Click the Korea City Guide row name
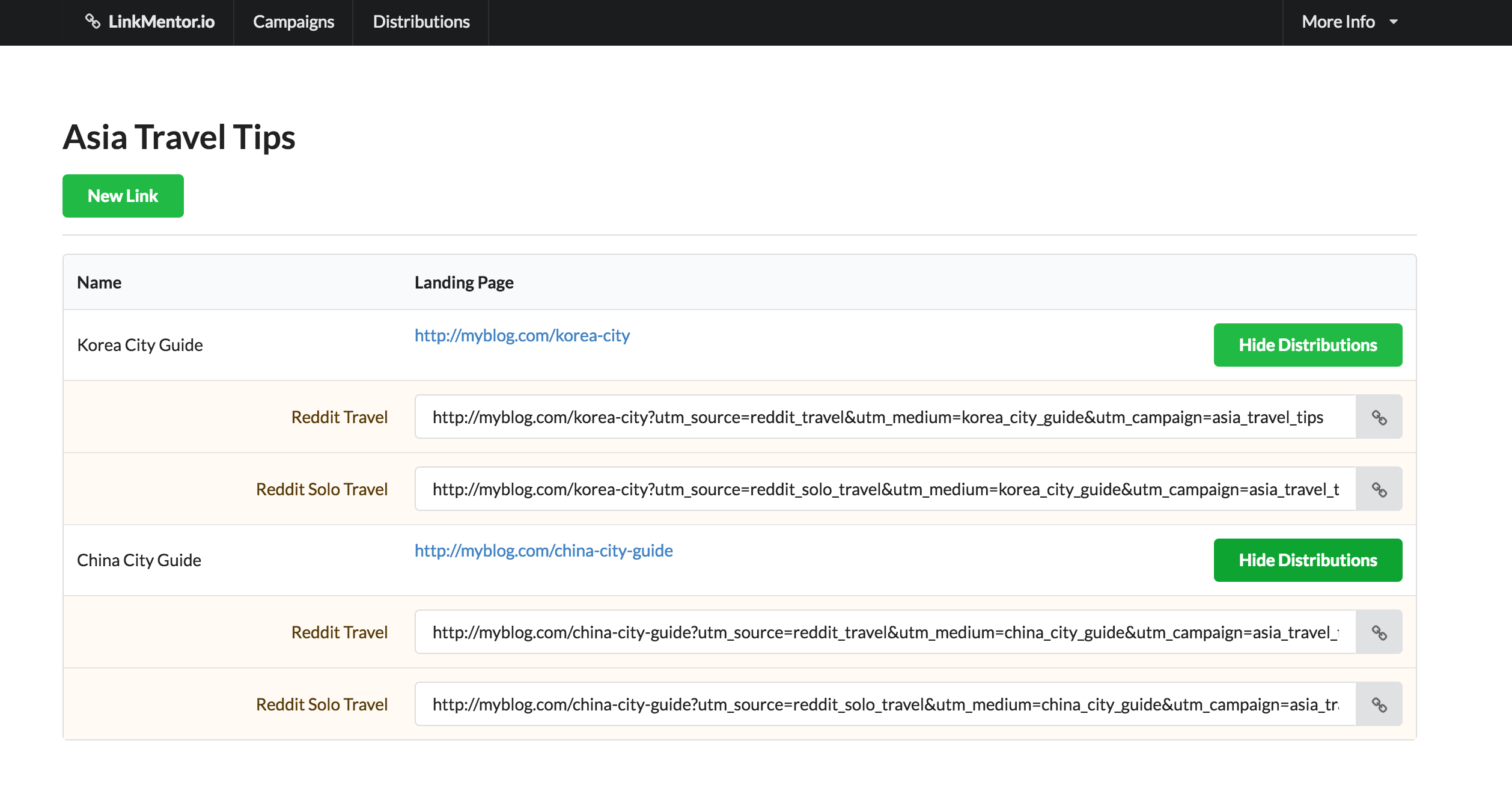Image resolution: width=1512 pixels, height=785 pixels. [140, 345]
